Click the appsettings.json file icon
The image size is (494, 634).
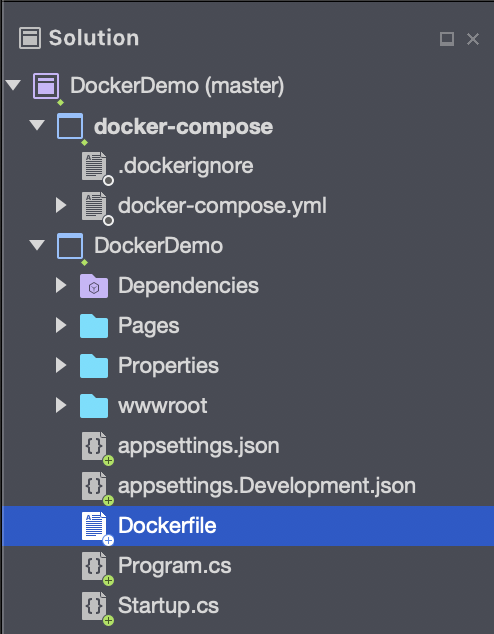(x=94, y=446)
